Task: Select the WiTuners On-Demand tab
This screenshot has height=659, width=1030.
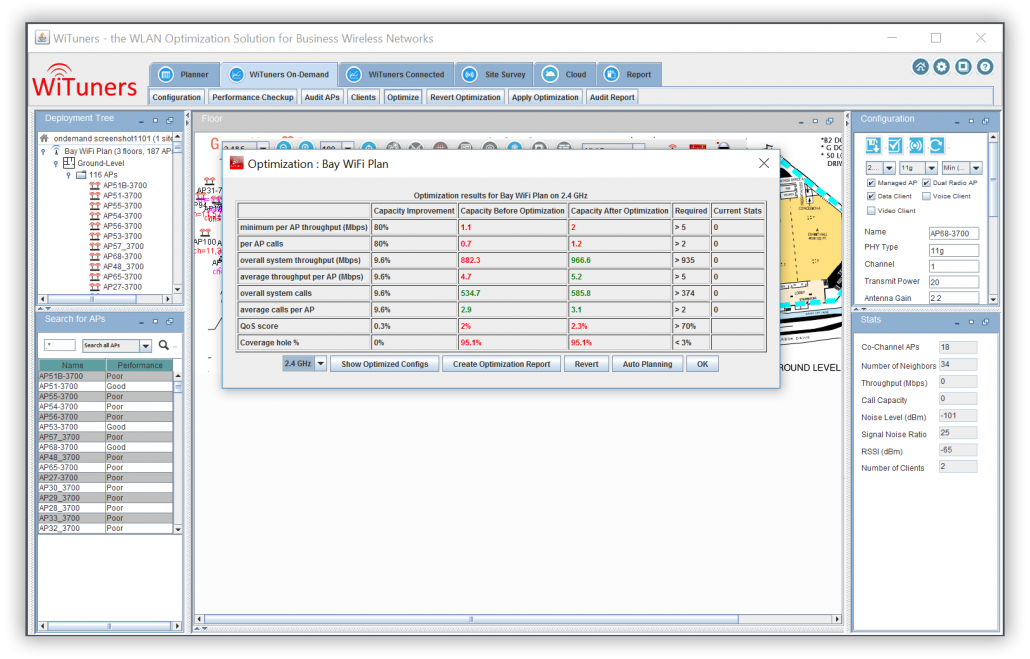Action: [x=279, y=74]
